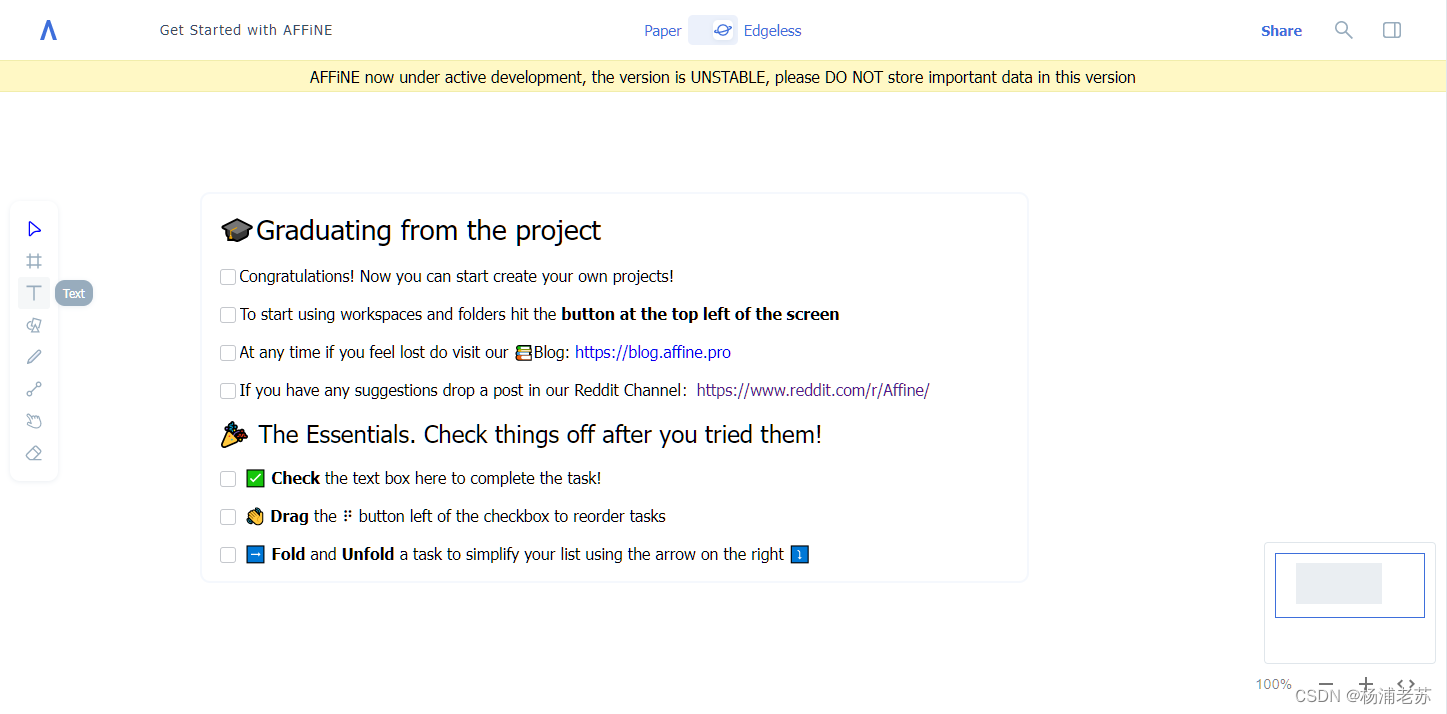Select the Text tool

34,293
